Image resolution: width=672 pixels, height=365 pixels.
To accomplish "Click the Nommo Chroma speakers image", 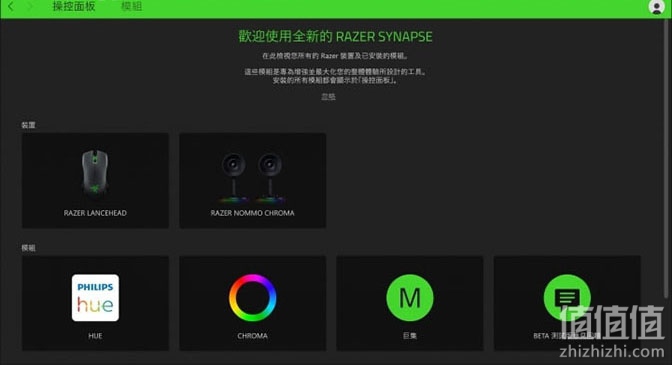I will coord(252,178).
